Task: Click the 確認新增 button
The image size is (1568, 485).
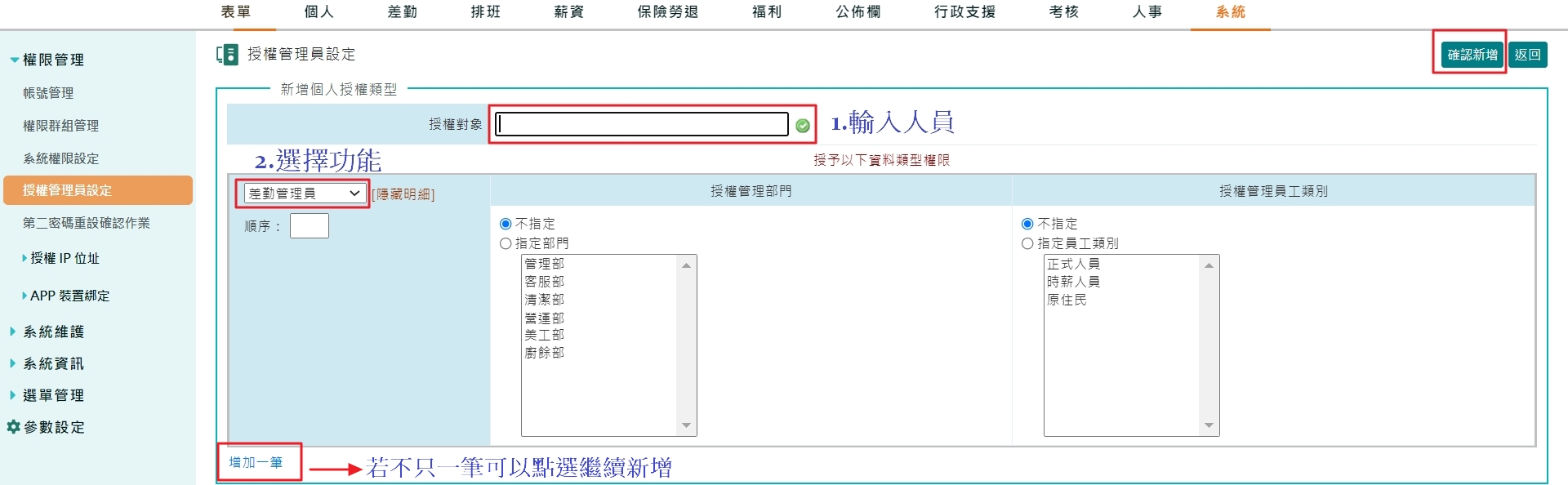Action: 1472,55
